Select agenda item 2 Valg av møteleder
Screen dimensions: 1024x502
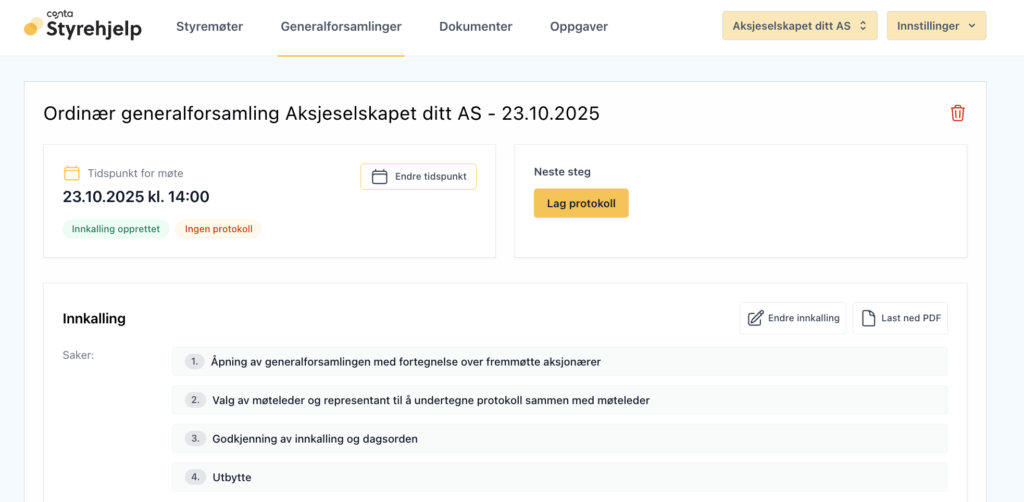pos(430,400)
